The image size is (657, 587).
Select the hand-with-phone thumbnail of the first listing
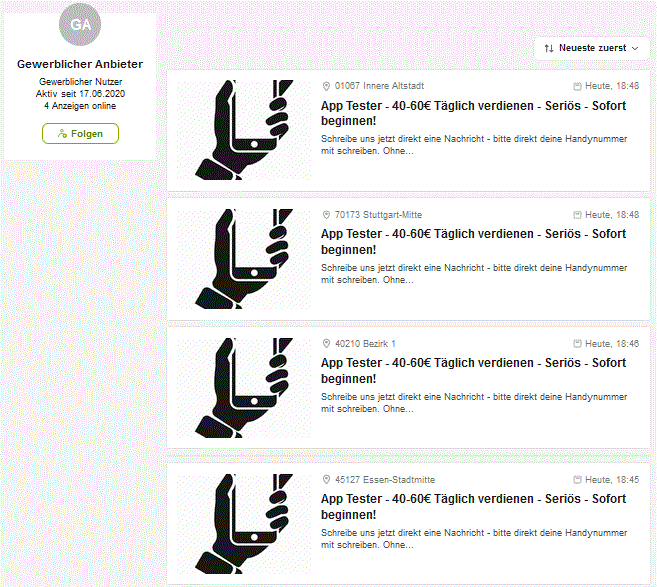coord(244,130)
